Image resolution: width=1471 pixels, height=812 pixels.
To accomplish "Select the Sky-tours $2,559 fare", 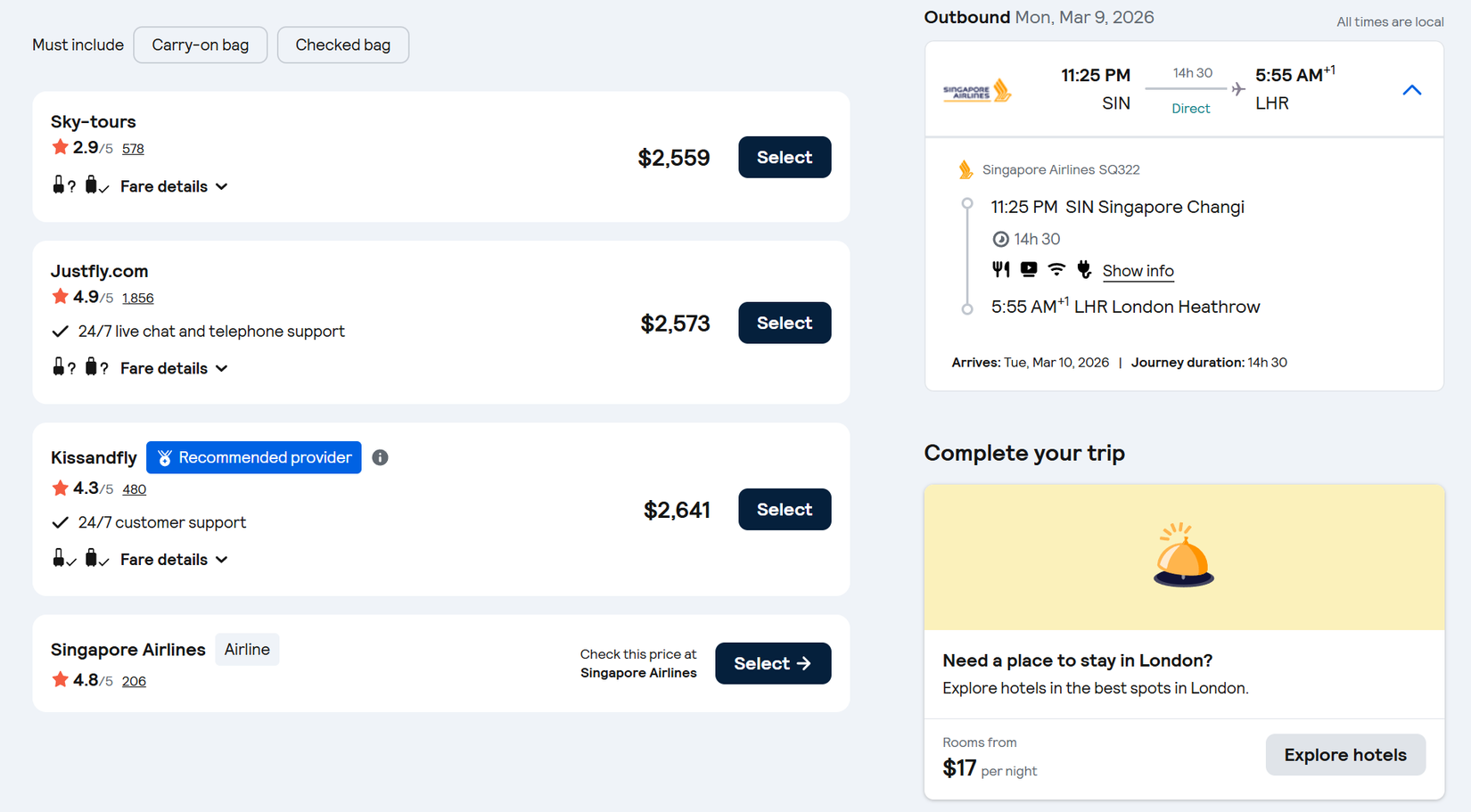I will 785,158.
